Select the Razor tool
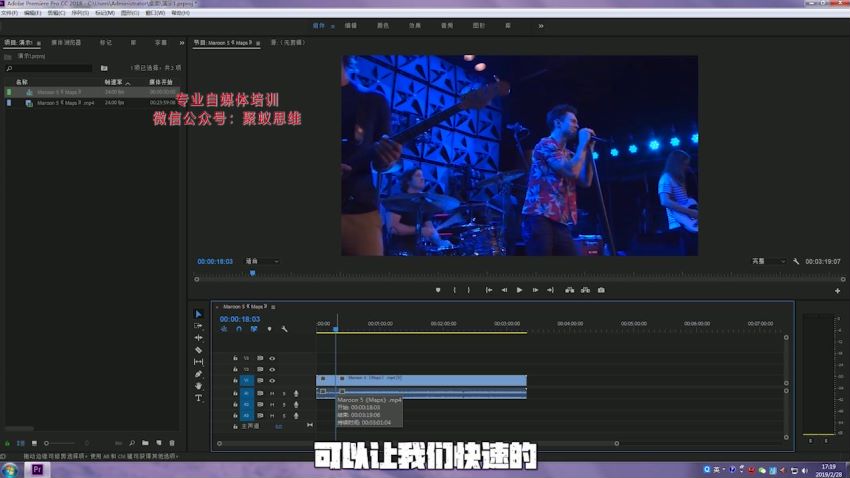Screen dimensions: 850x478 coord(198,350)
